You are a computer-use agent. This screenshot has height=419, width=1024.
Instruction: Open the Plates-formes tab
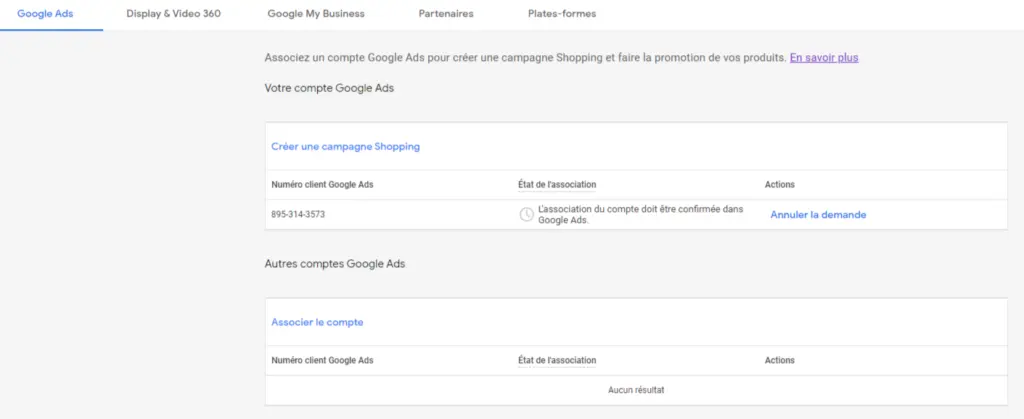[x=562, y=14]
